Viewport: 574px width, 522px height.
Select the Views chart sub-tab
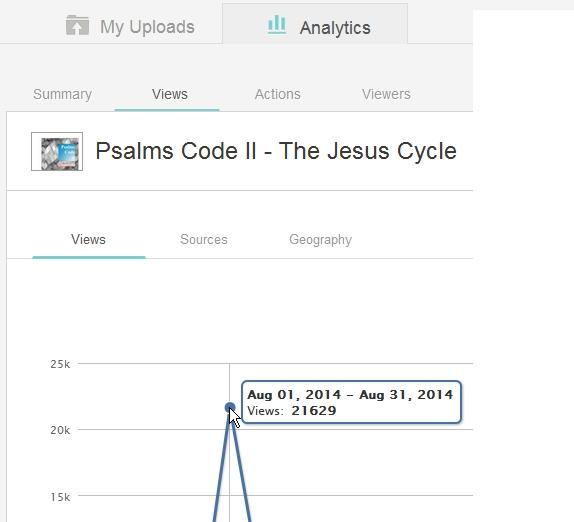(88, 240)
